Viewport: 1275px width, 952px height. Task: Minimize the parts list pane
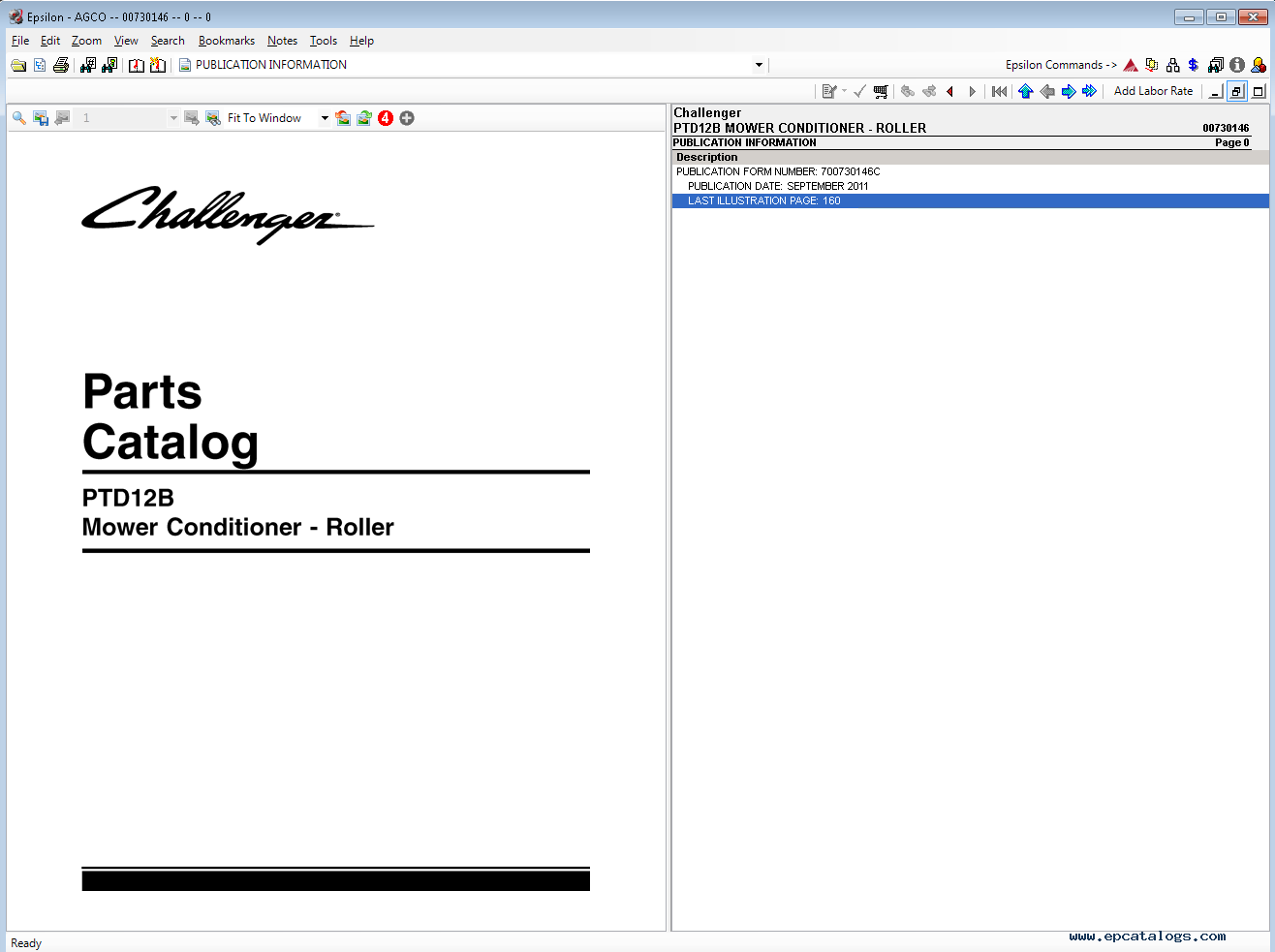1216,91
